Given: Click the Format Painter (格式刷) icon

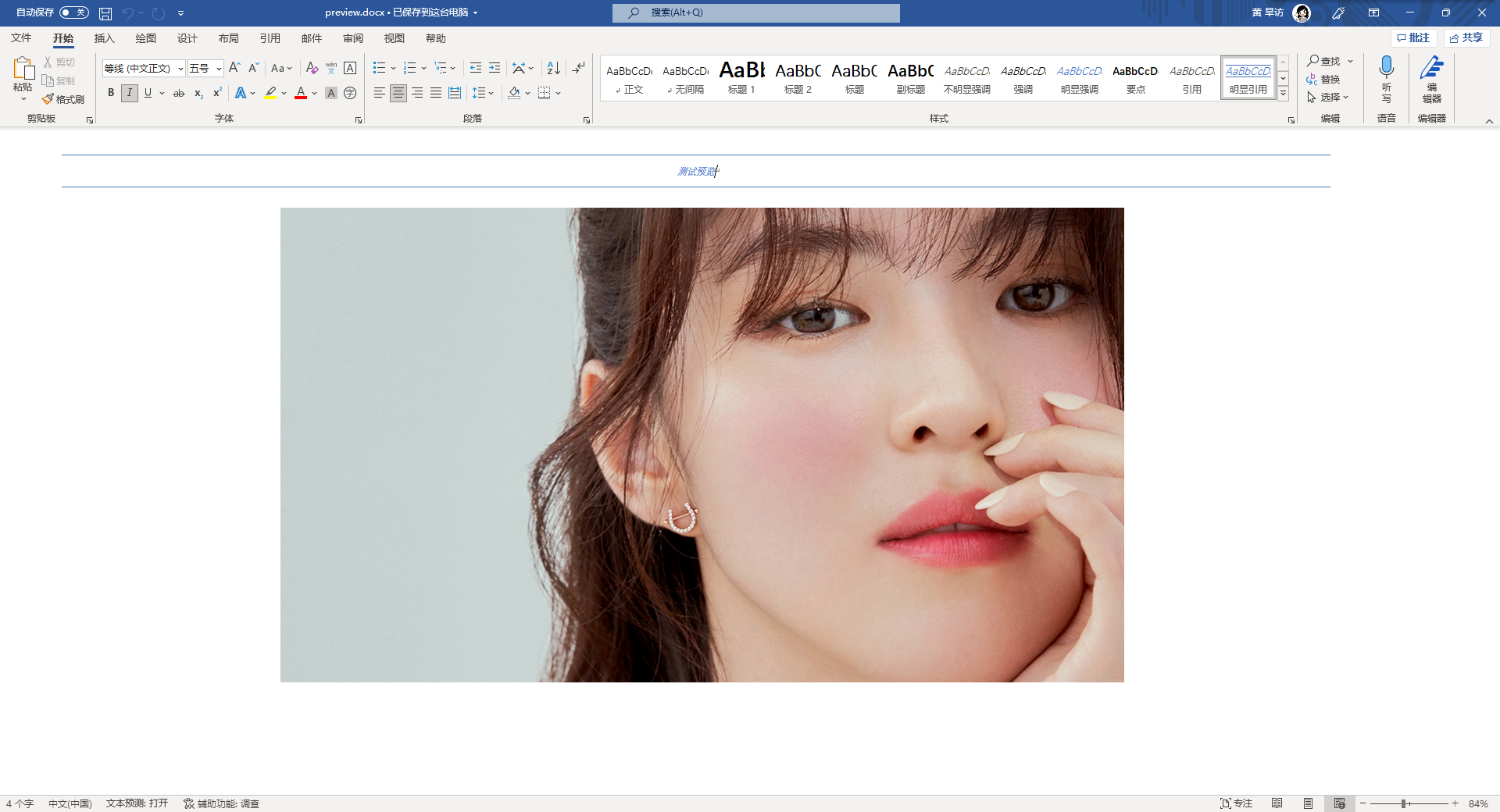Looking at the screenshot, I should click(x=48, y=99).
